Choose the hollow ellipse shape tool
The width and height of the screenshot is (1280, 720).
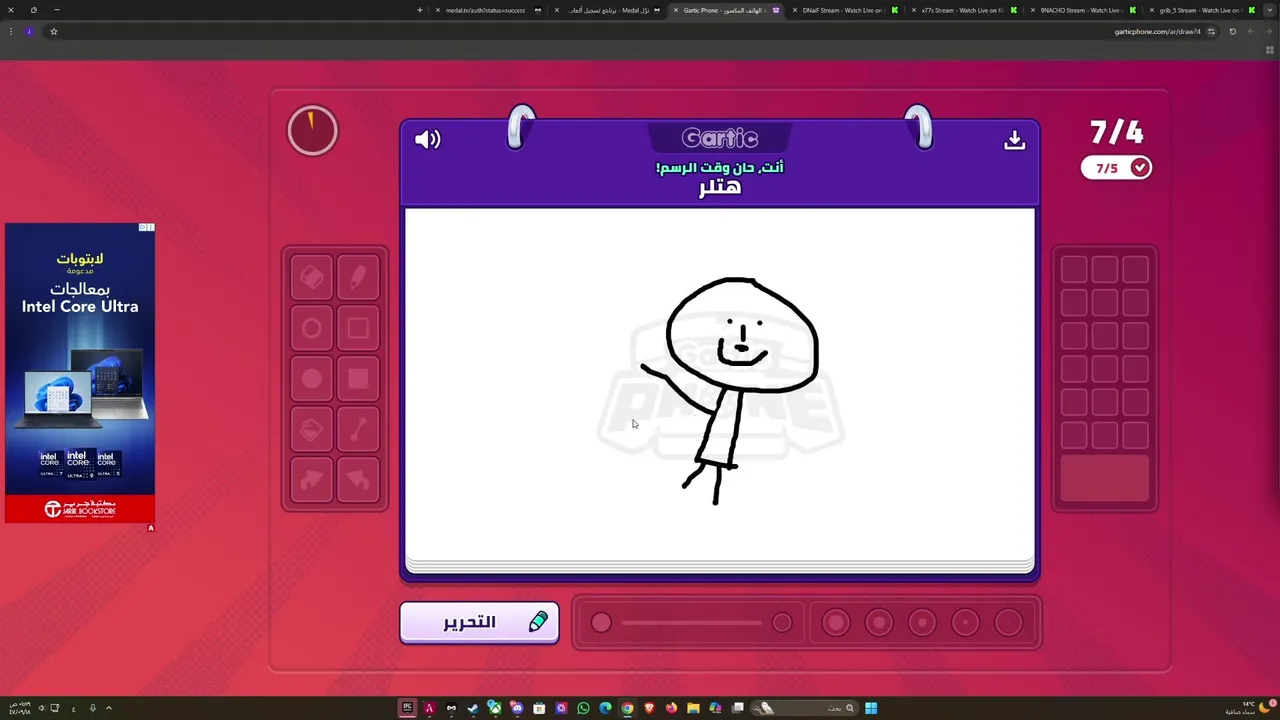(x=311, y=328)
